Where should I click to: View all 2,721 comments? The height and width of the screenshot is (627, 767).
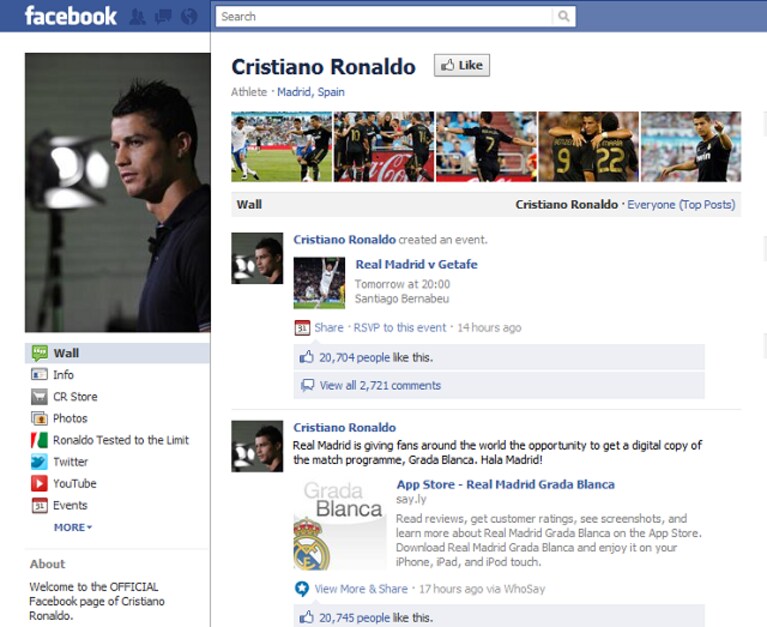[x=380, y=385]
